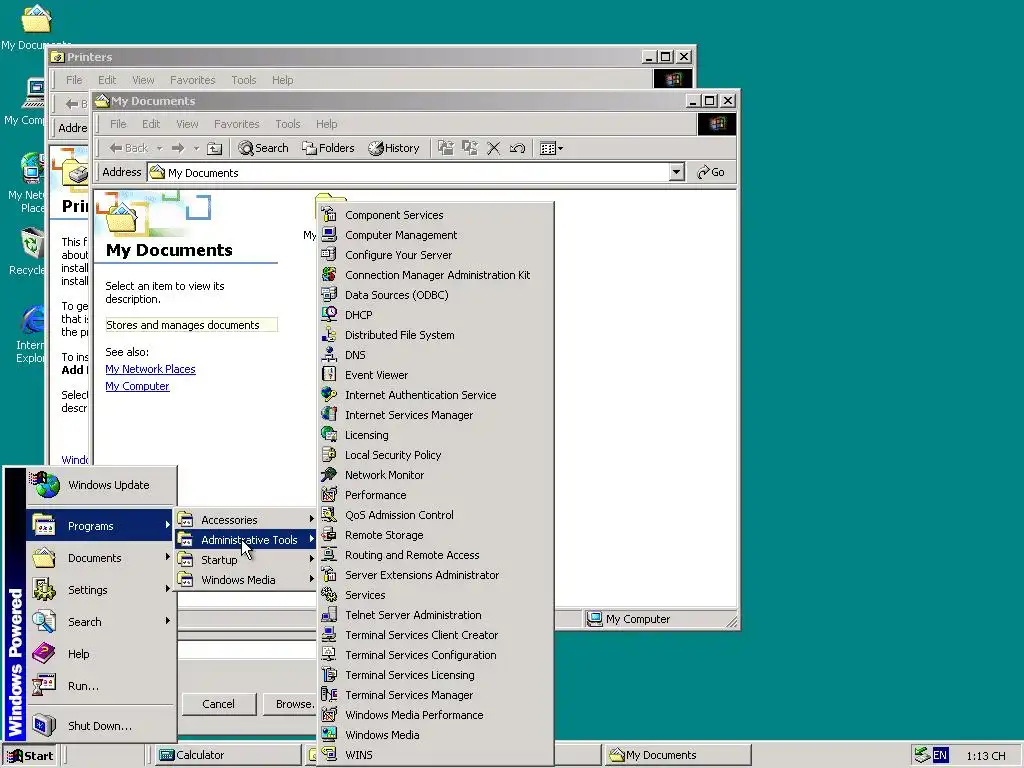The image size is (1024, 768).
Task: Open QoS Admission Control
Action: (436, 515)
